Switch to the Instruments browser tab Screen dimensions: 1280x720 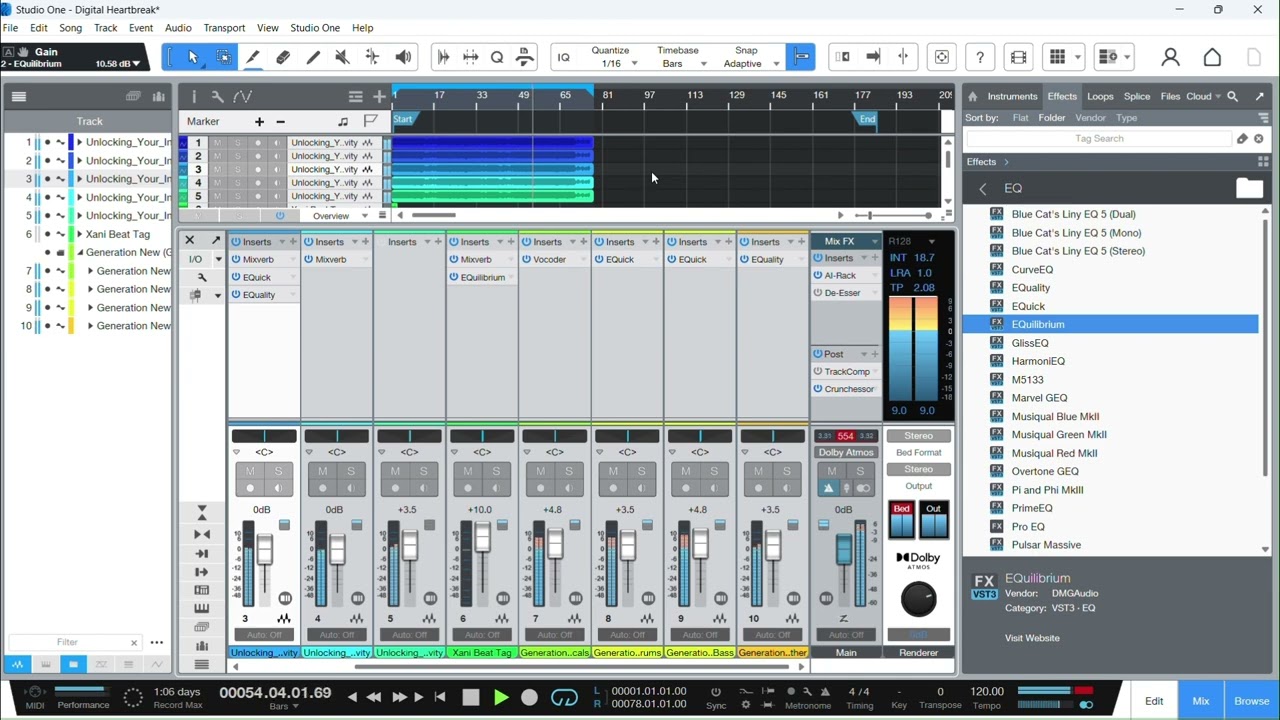1012,96
